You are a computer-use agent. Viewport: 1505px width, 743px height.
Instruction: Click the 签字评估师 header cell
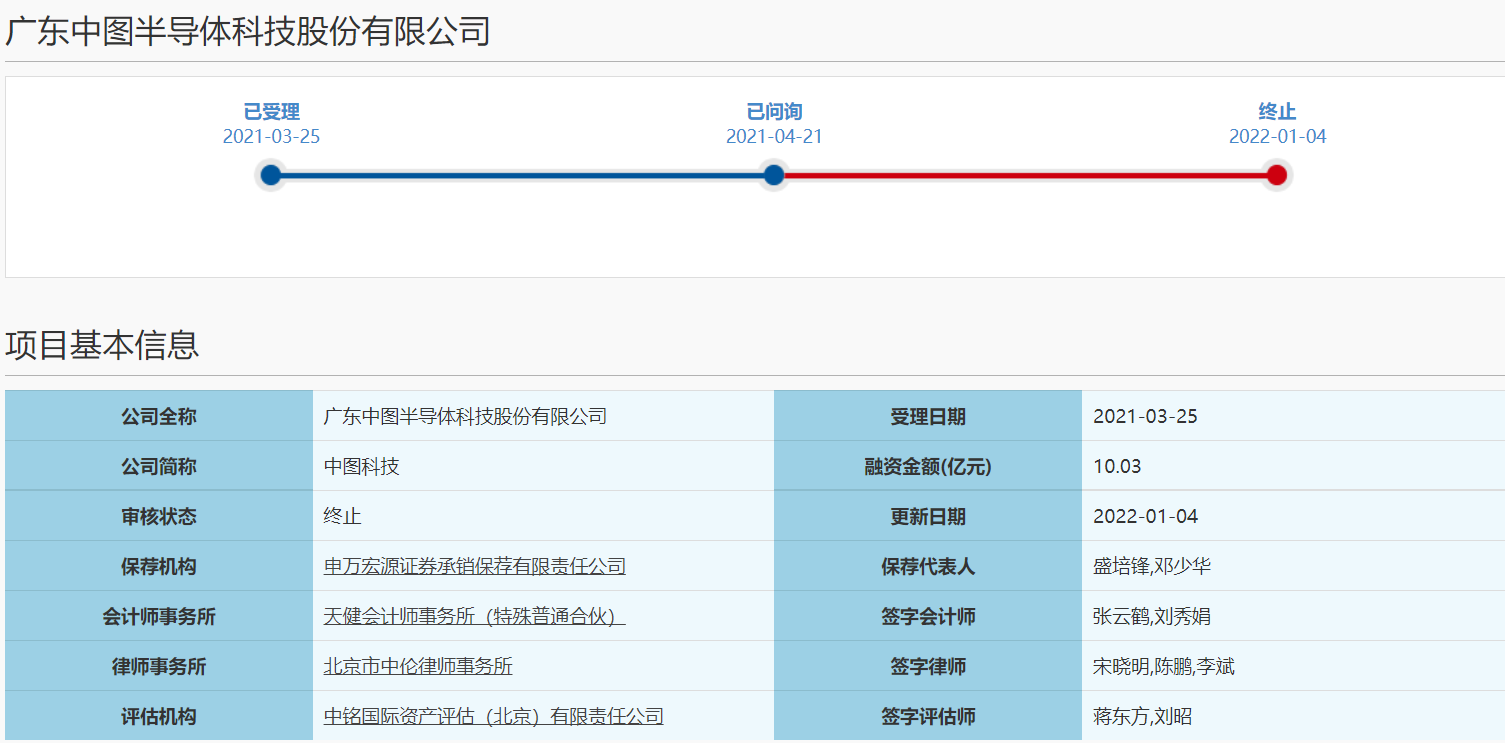tap(928, 716)
